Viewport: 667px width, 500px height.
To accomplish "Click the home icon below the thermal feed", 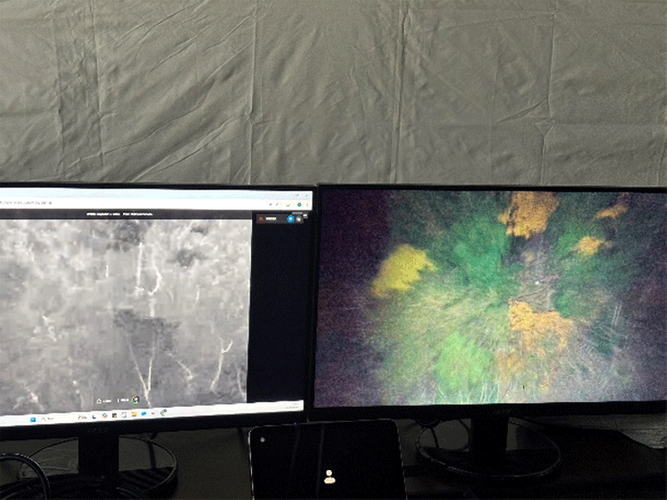I will tap(99, 401).
